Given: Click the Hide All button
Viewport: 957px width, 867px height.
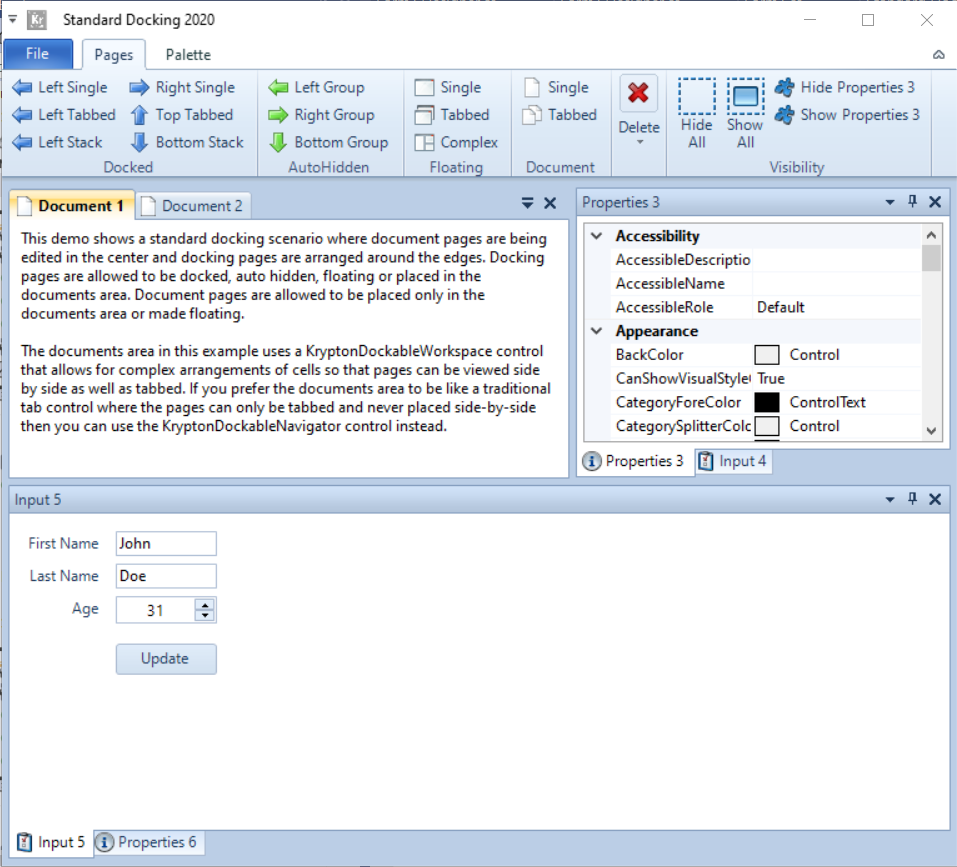Looking at the screenshot, I should coord(696,114).
